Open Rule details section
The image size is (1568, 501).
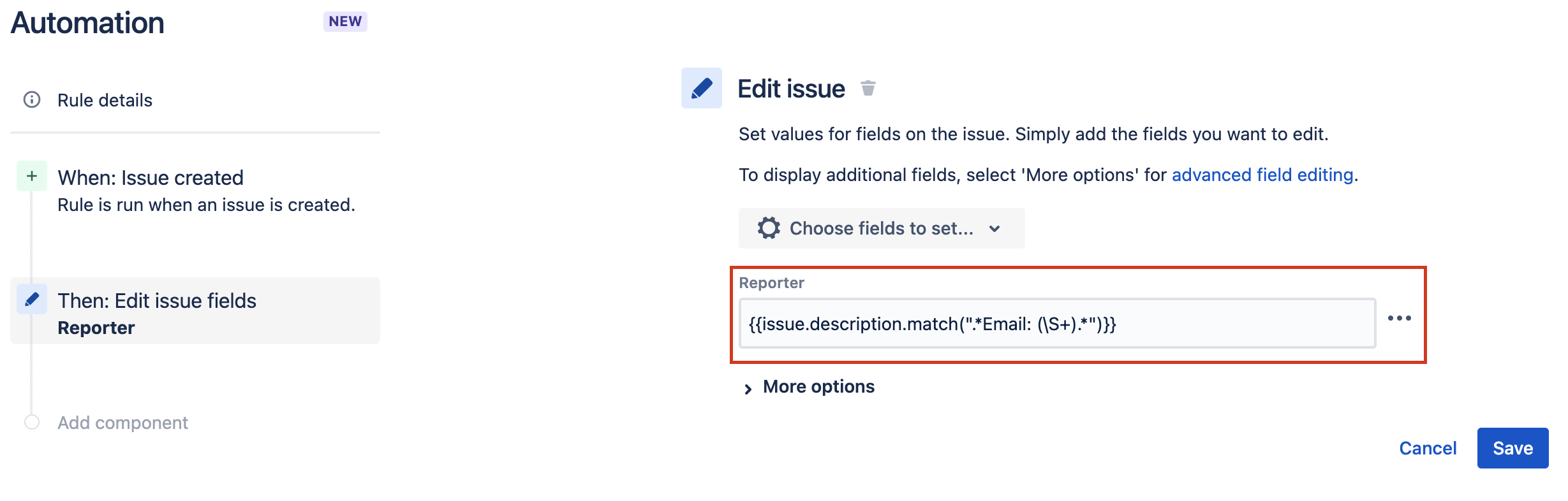[105, 100]
